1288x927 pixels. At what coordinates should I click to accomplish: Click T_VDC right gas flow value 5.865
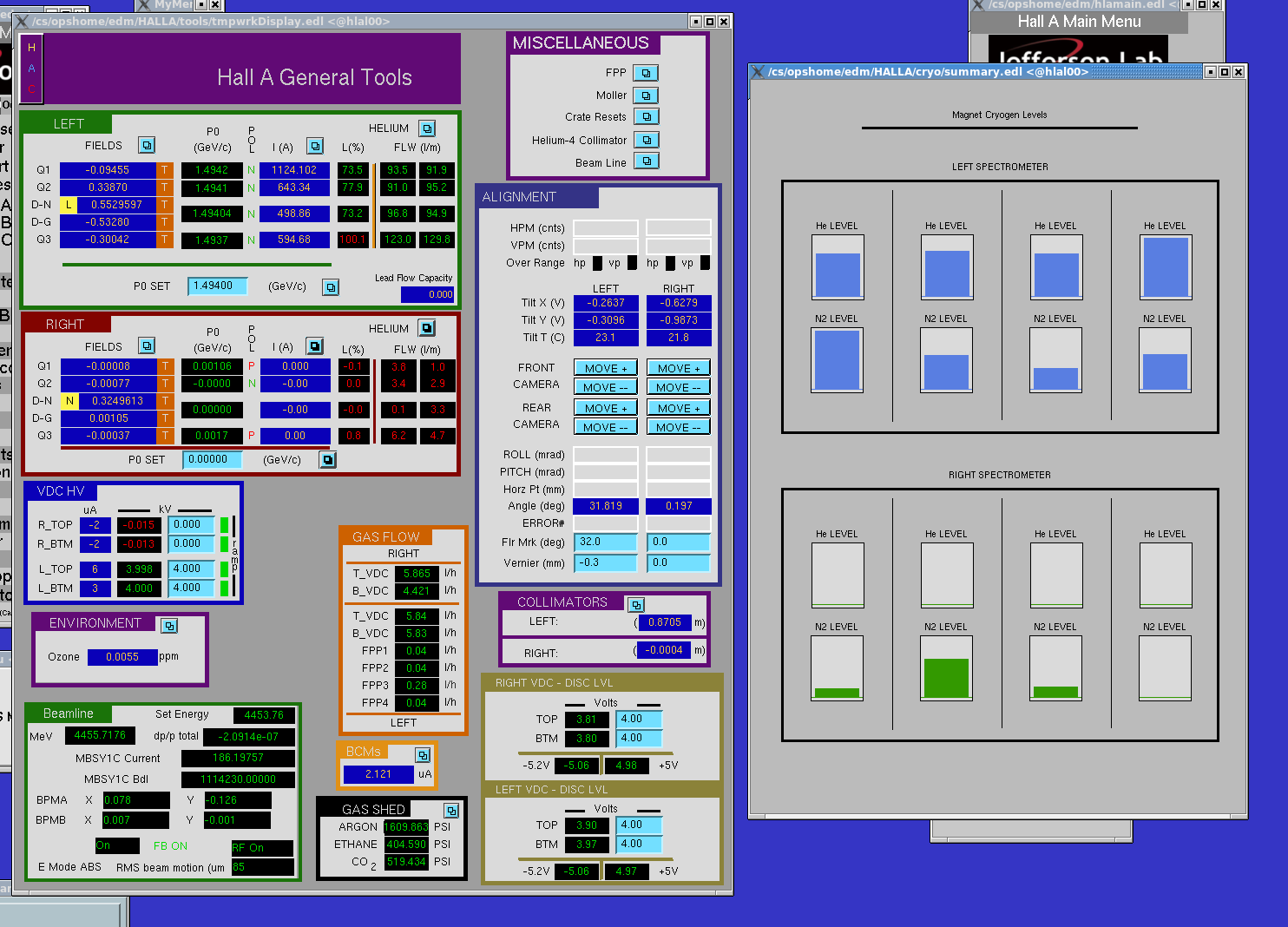pyautogui.click(x=417, y=574)
